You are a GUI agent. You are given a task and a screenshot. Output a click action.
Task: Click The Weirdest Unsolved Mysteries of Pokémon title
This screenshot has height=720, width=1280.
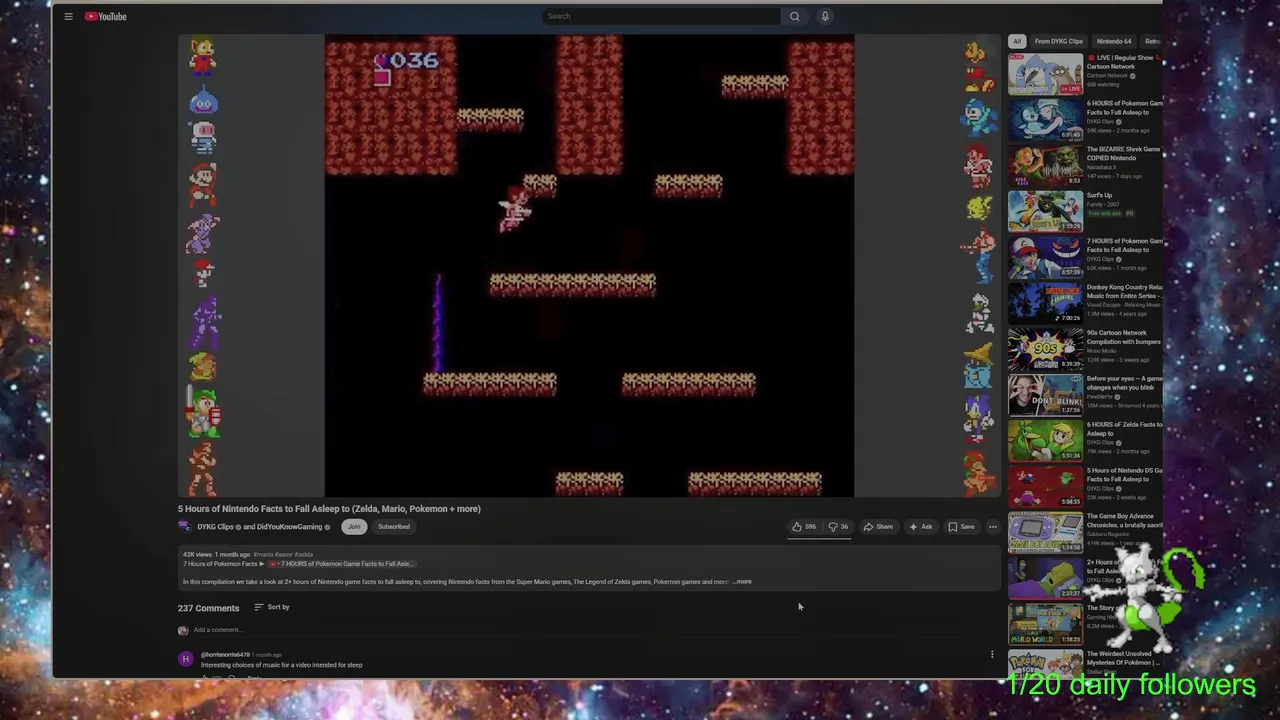(x=1123, y=658)
